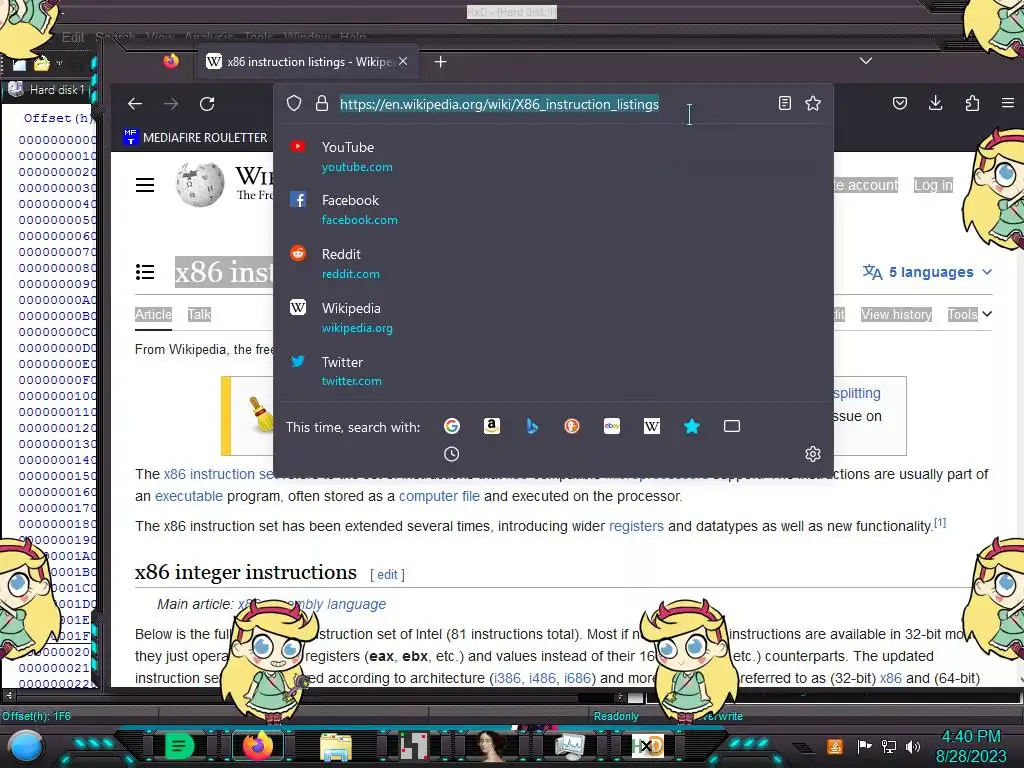This screenshot has width=1024, height=768.
Task: Choose the YouTube suggestion
Action: click(552, 156)
